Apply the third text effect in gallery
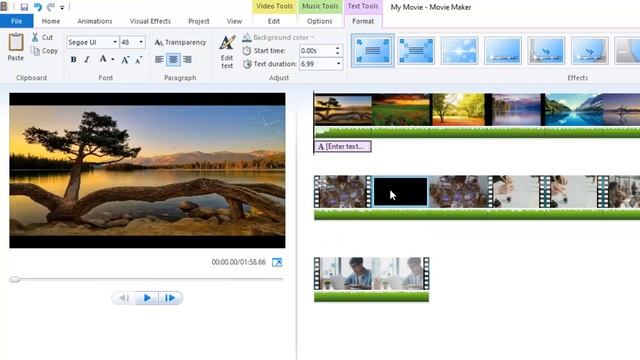This screenshot has height=360, width=640. pyautogui.click(x=459, y=51)
